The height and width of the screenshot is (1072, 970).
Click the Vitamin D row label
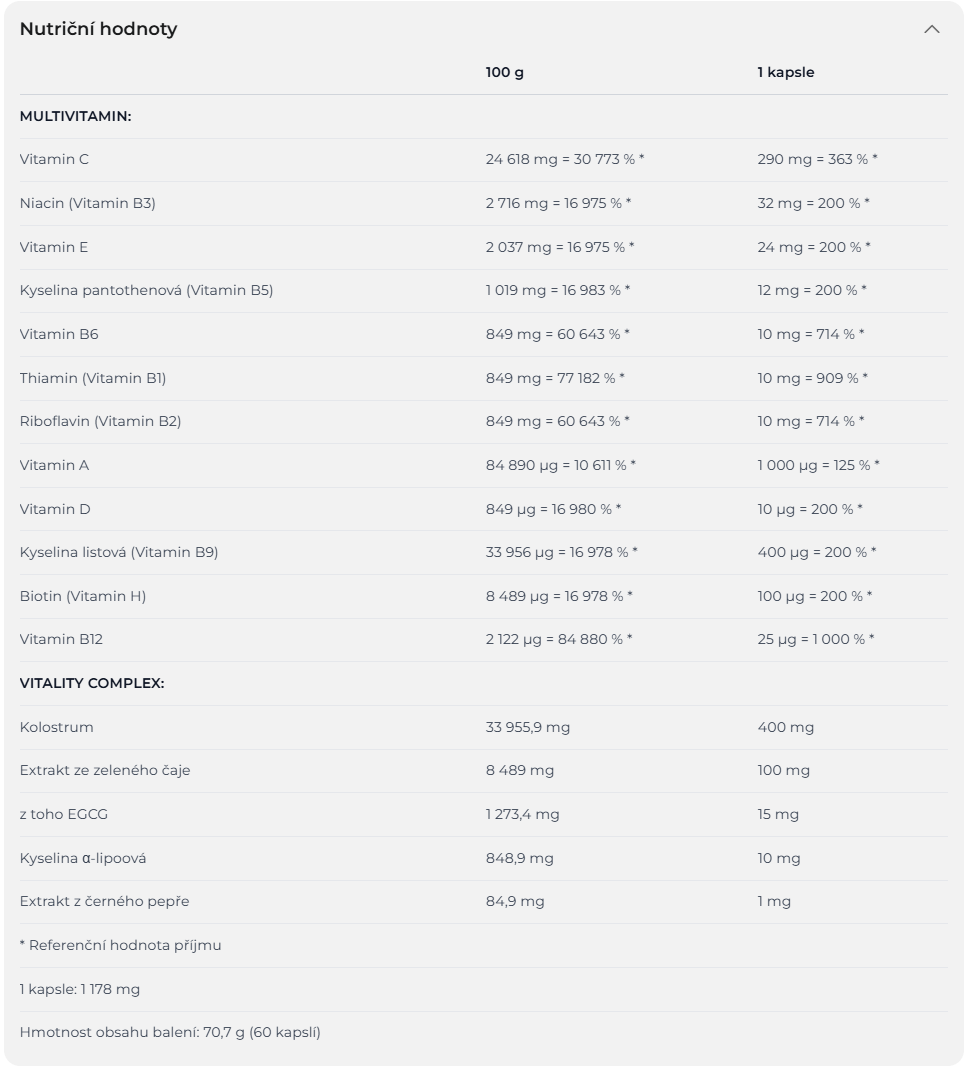pyautogui.click(x=55, y=509)
